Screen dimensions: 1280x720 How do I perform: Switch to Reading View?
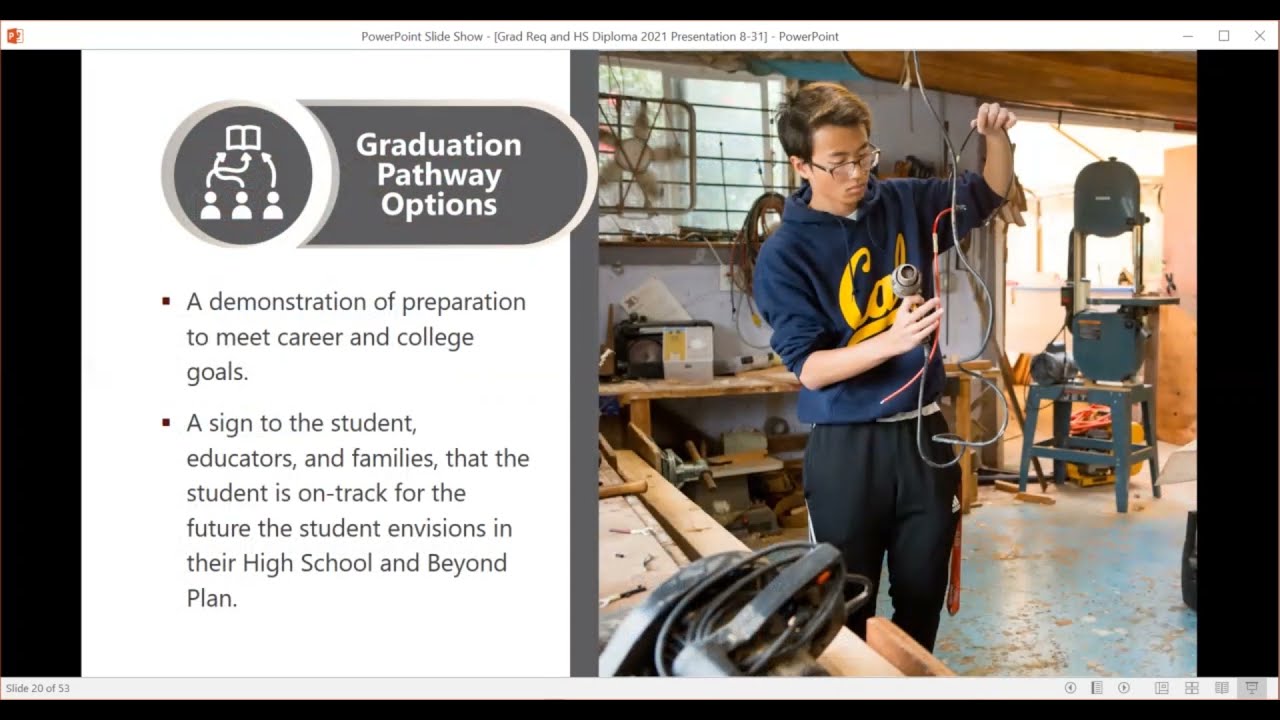1222,688
